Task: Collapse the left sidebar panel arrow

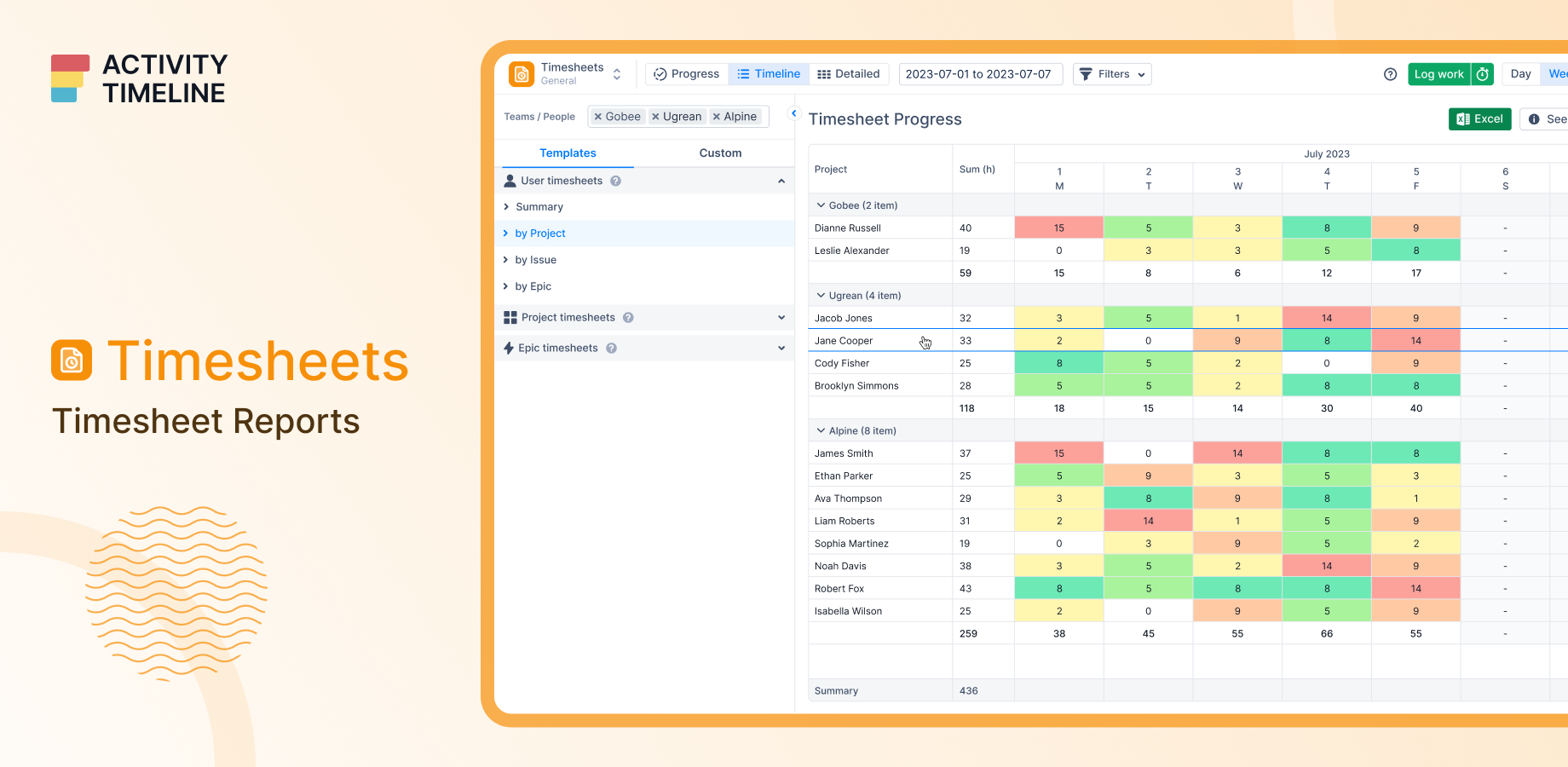Action: tap(794, 113)
